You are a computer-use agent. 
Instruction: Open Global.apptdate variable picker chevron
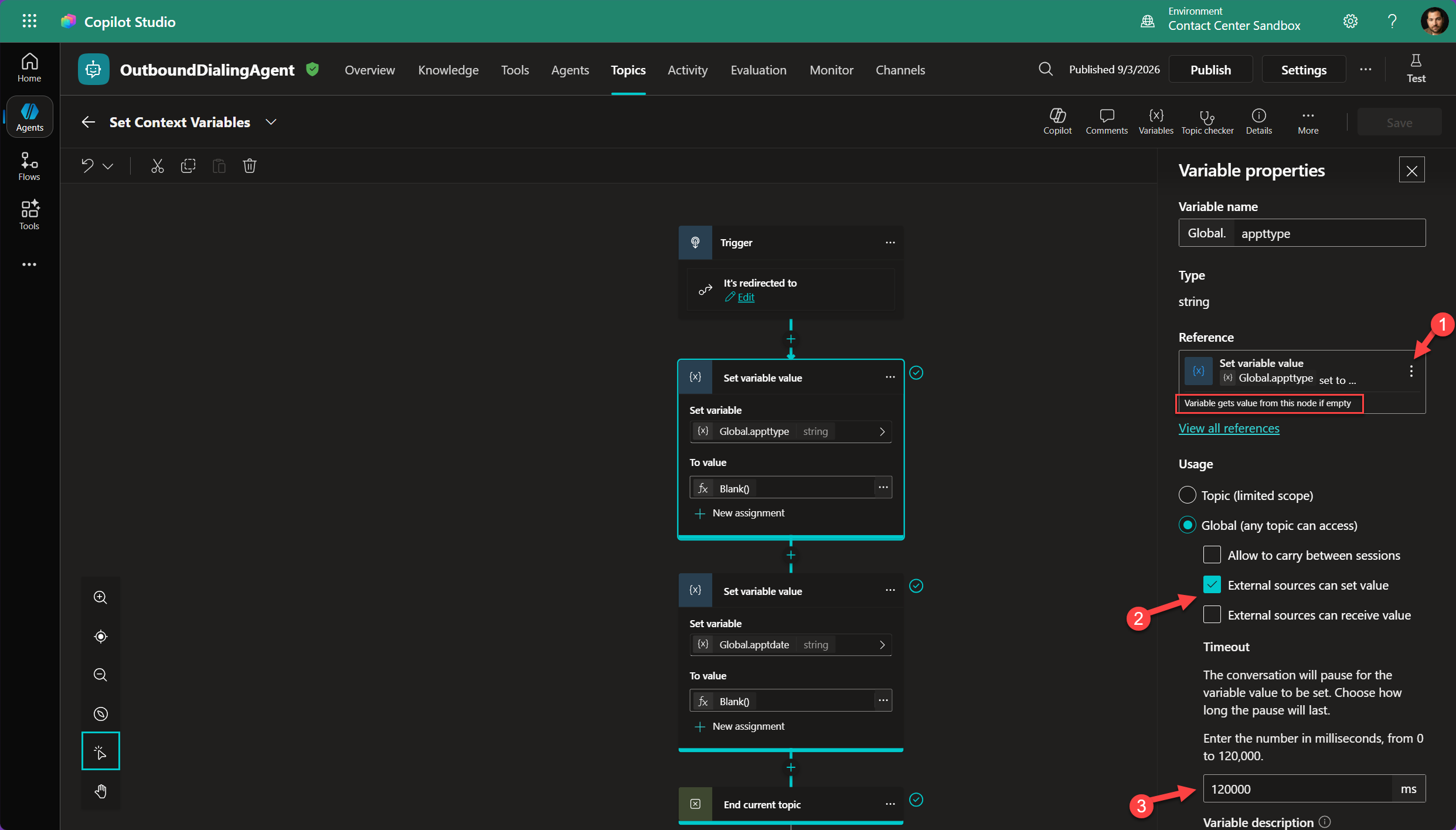coord(882,645)
